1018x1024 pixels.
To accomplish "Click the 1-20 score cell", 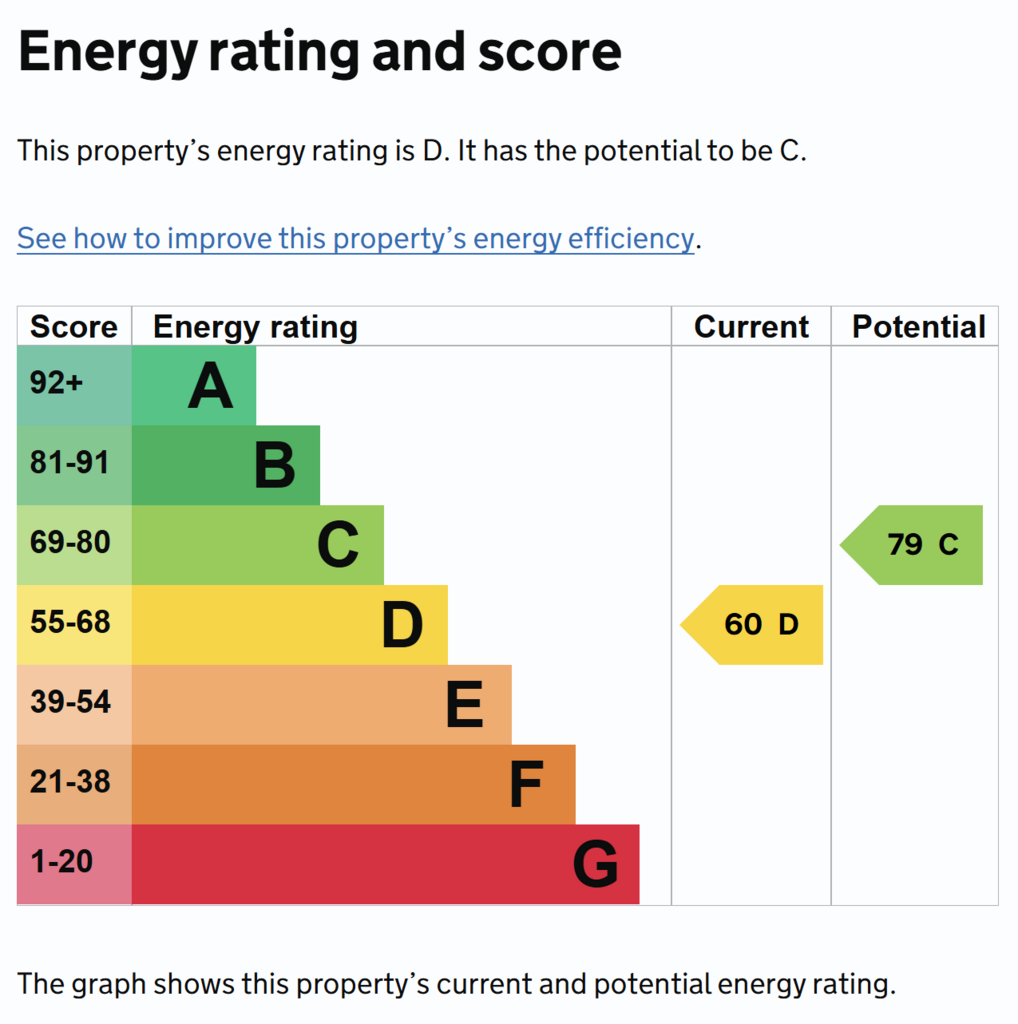I will [74, 864].
